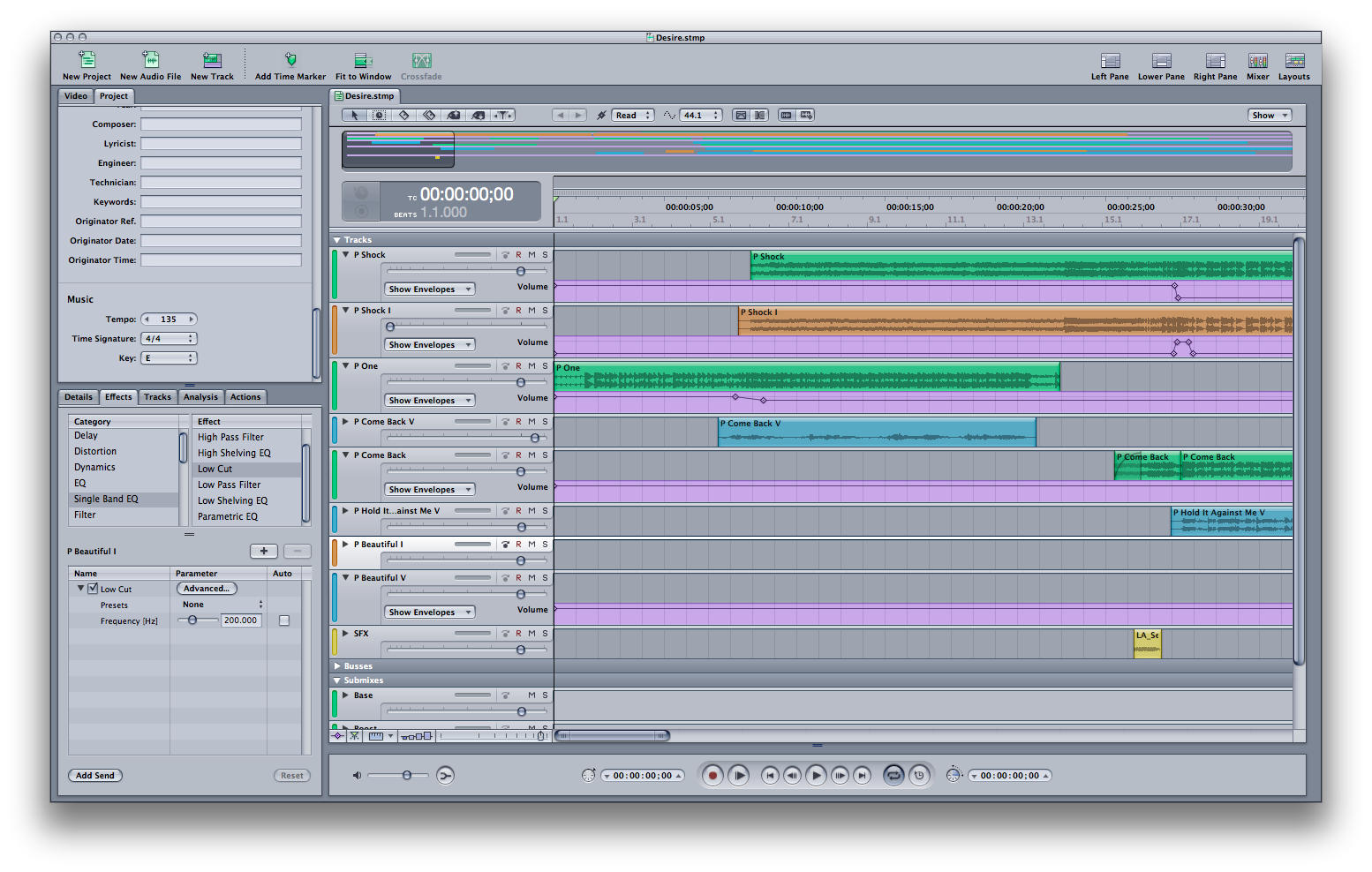Click the Lower Pane toolbar icon

[x=1161, y=61]
